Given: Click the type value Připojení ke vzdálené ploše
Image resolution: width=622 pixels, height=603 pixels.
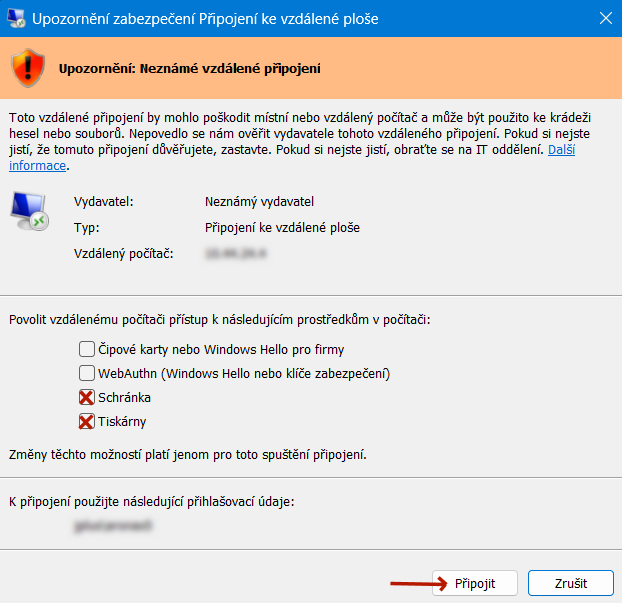Looking at the screenshot, I should pyautogui.click(x=282, y=227).
